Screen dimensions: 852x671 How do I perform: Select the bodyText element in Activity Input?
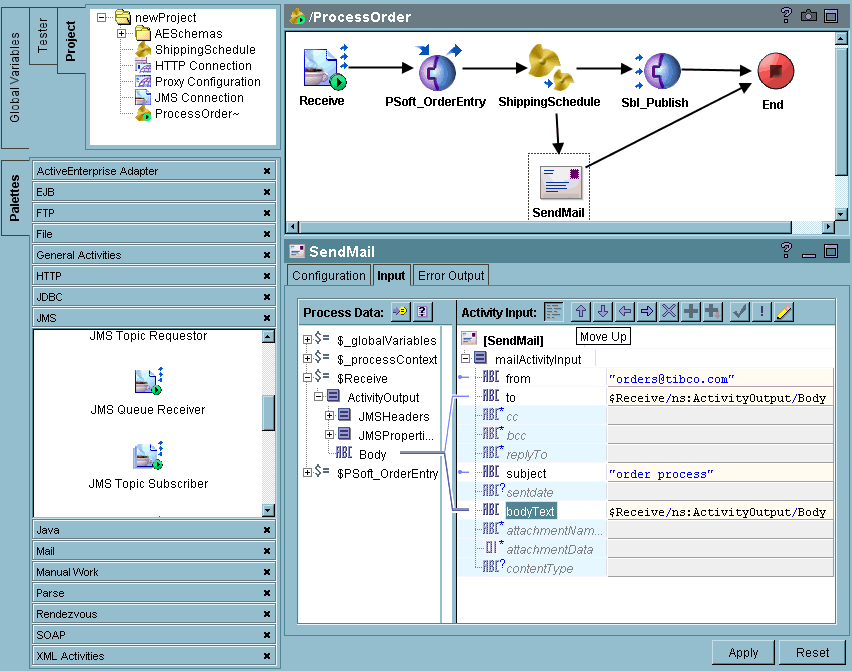530,511
